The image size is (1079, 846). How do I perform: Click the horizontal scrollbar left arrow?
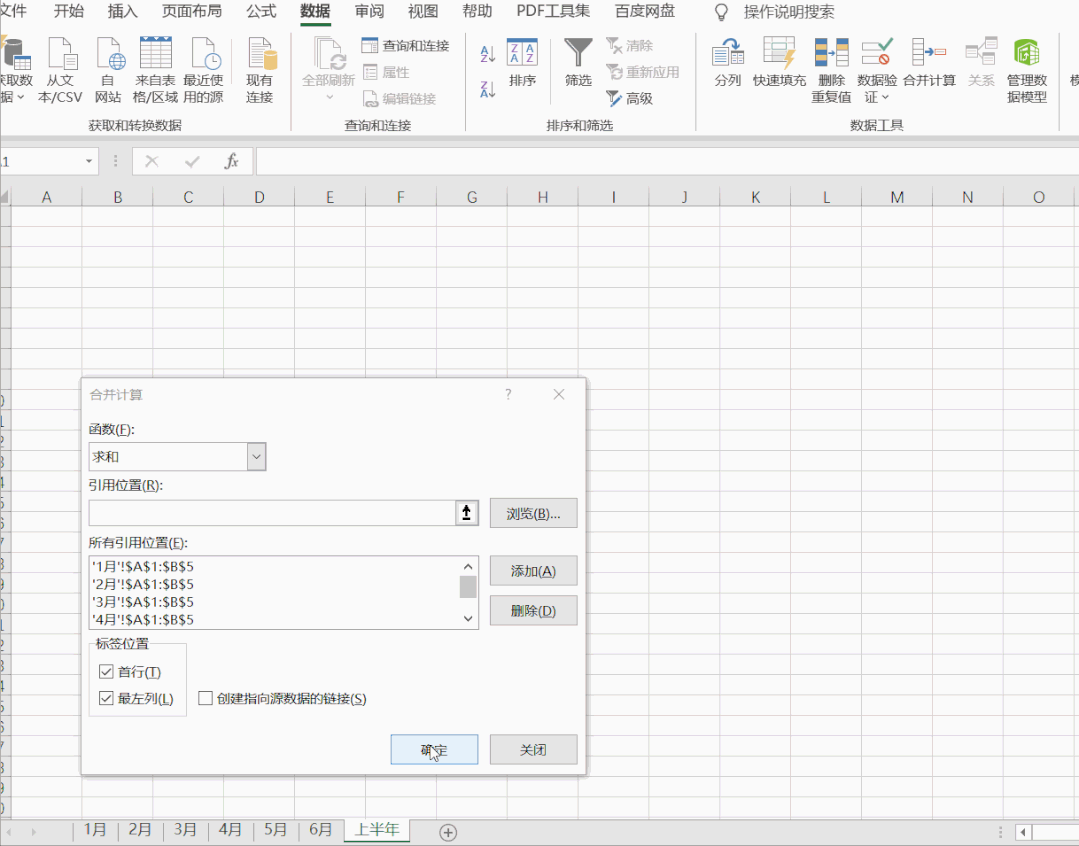pyautogui.click(x=1023, y=832)
